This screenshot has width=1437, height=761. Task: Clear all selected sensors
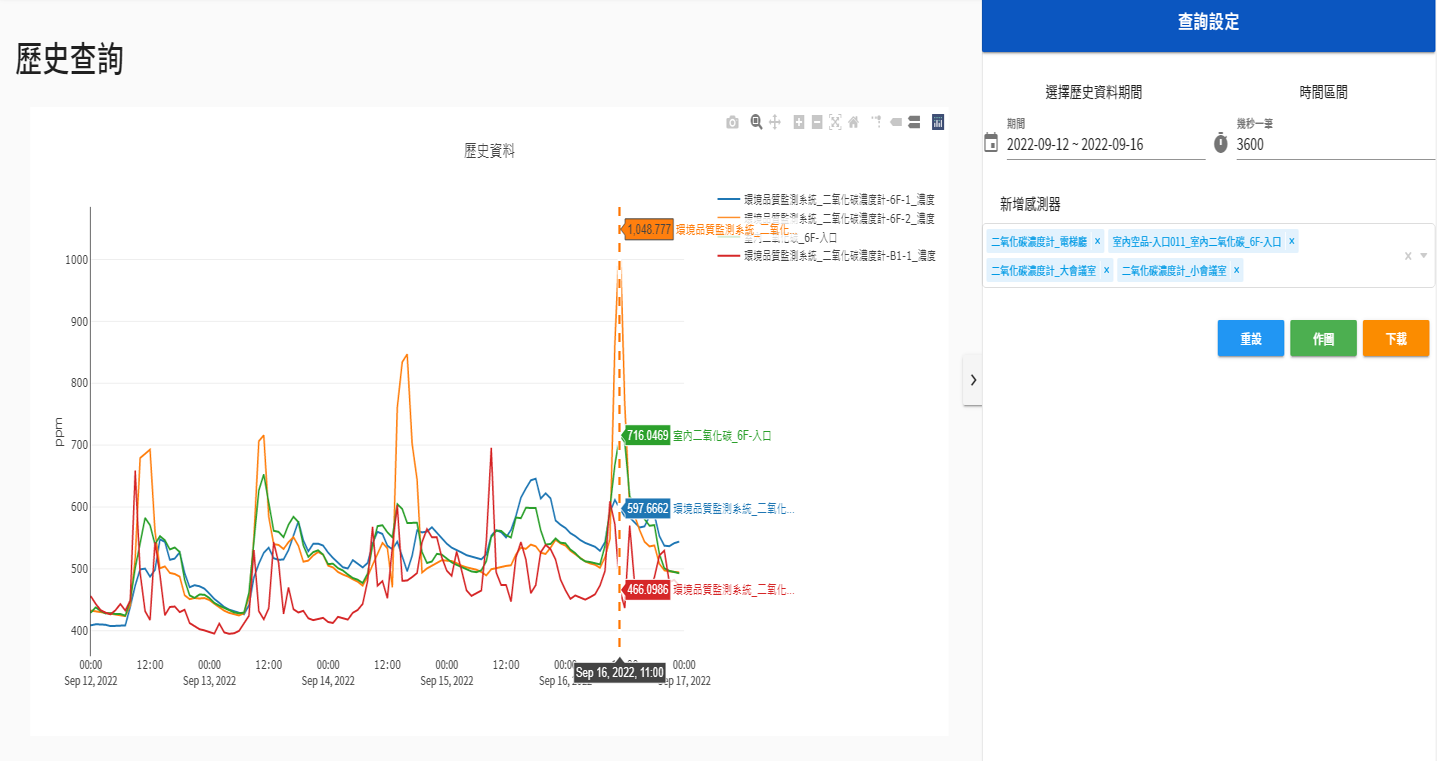pyautogui.click(x=1408, y=256)
